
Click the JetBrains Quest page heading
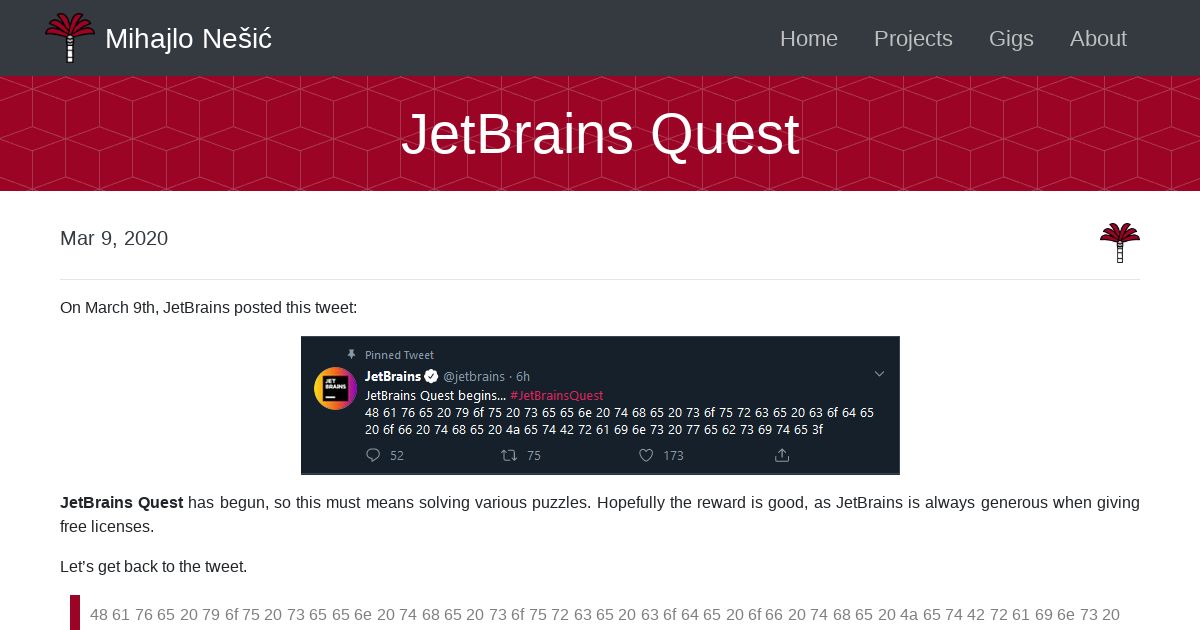[x=600, y=134]
